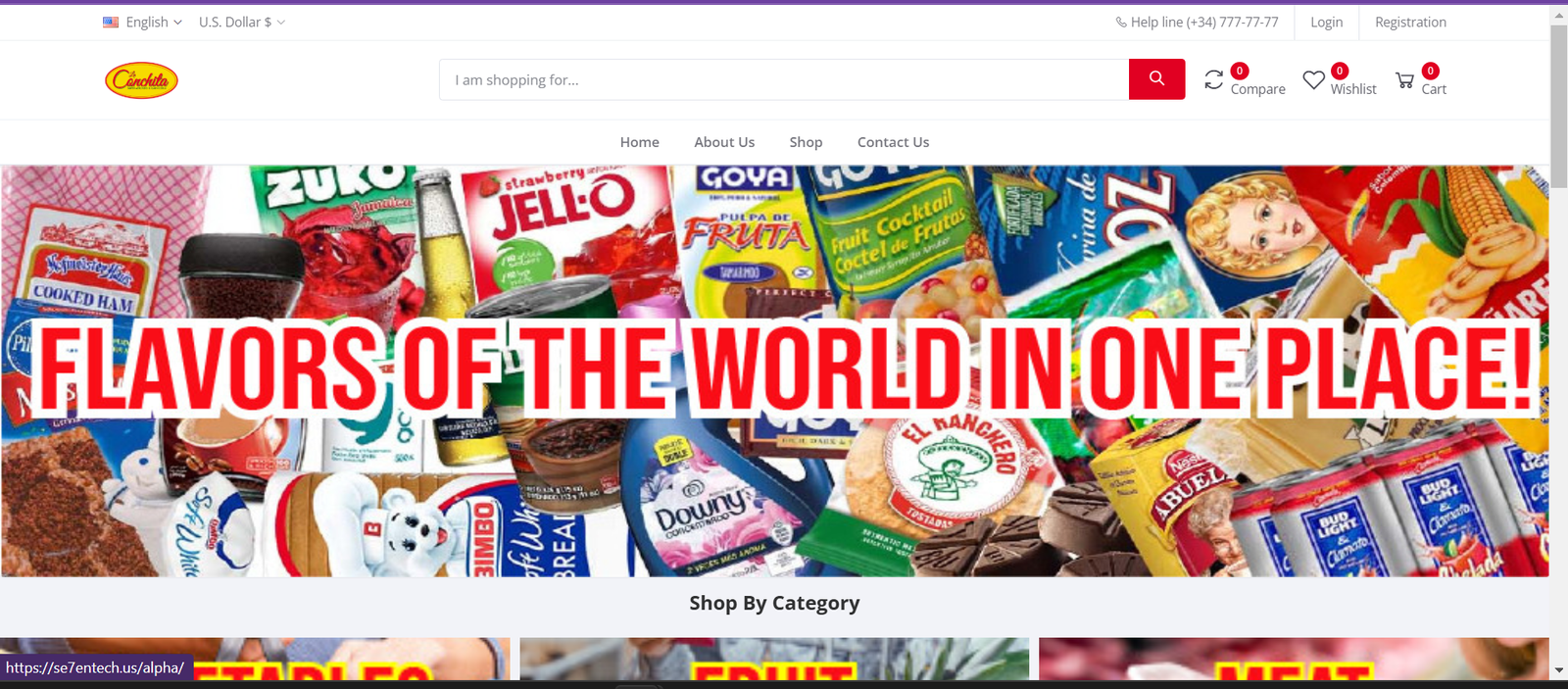Click the Help line phone icon
Viewport: 1568px width, 689px height.
(x=1120, y=22)
